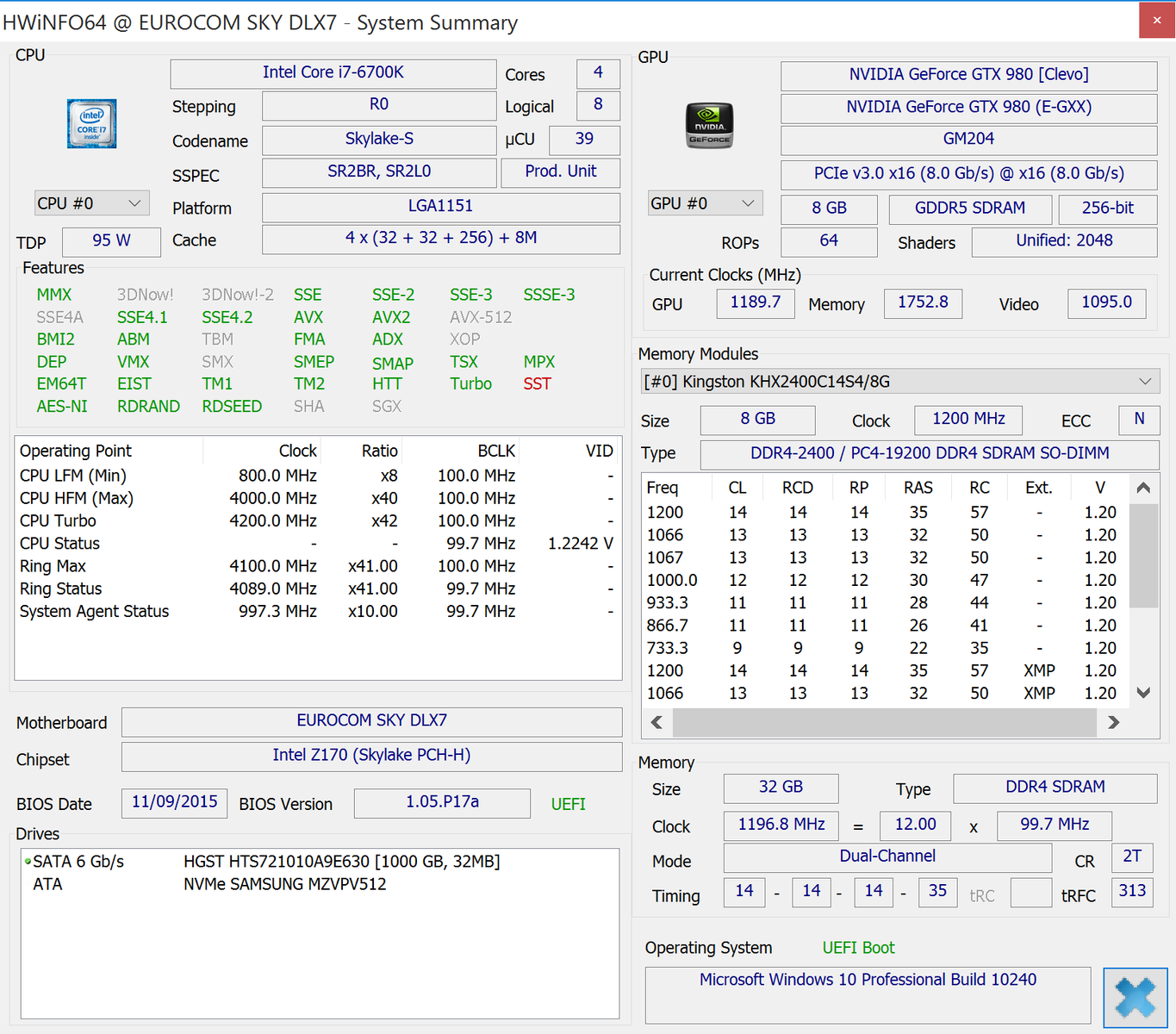
Task: Click the green SATA drive status indicator
Action: [x=28, y=861]
